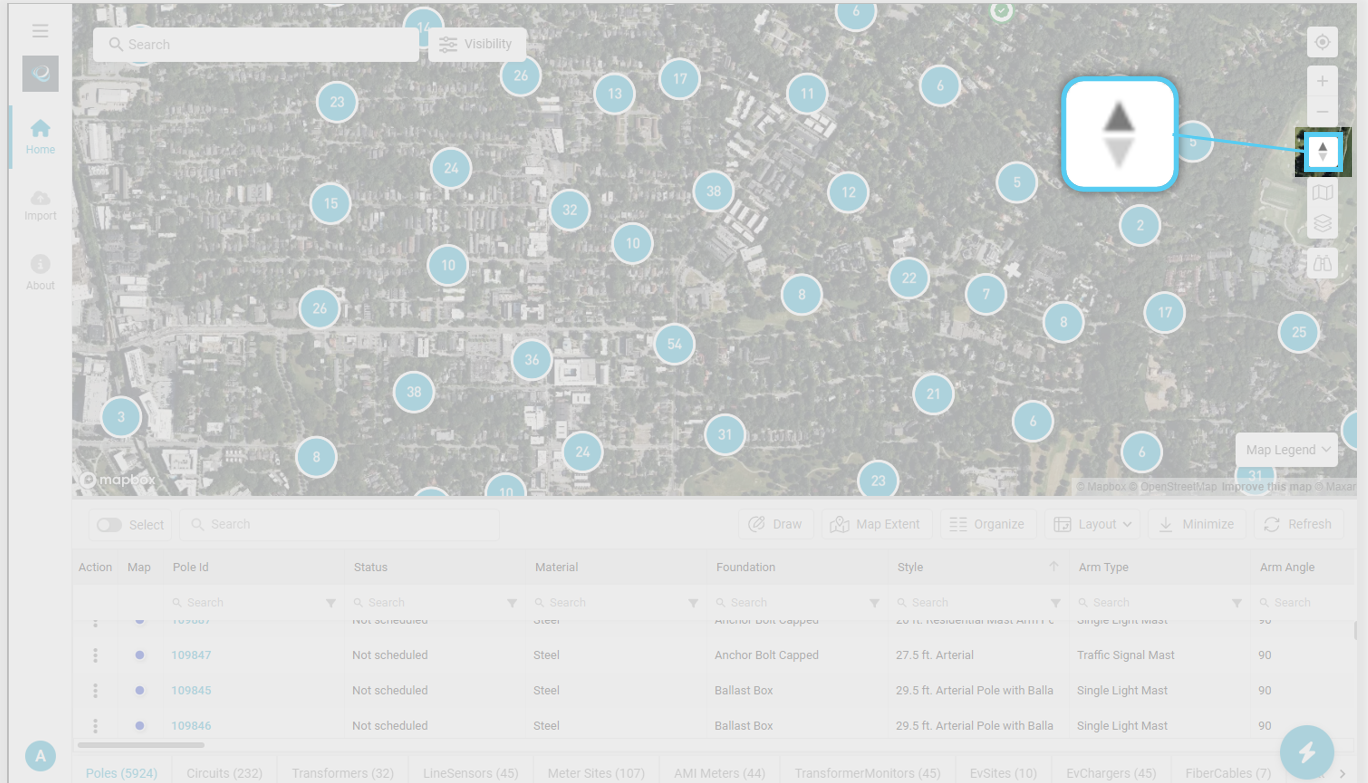Image resolution: width=1368 pixels, height=783 pixels.
Task: Go to Home in the sidebar
Action: [40, 137]
